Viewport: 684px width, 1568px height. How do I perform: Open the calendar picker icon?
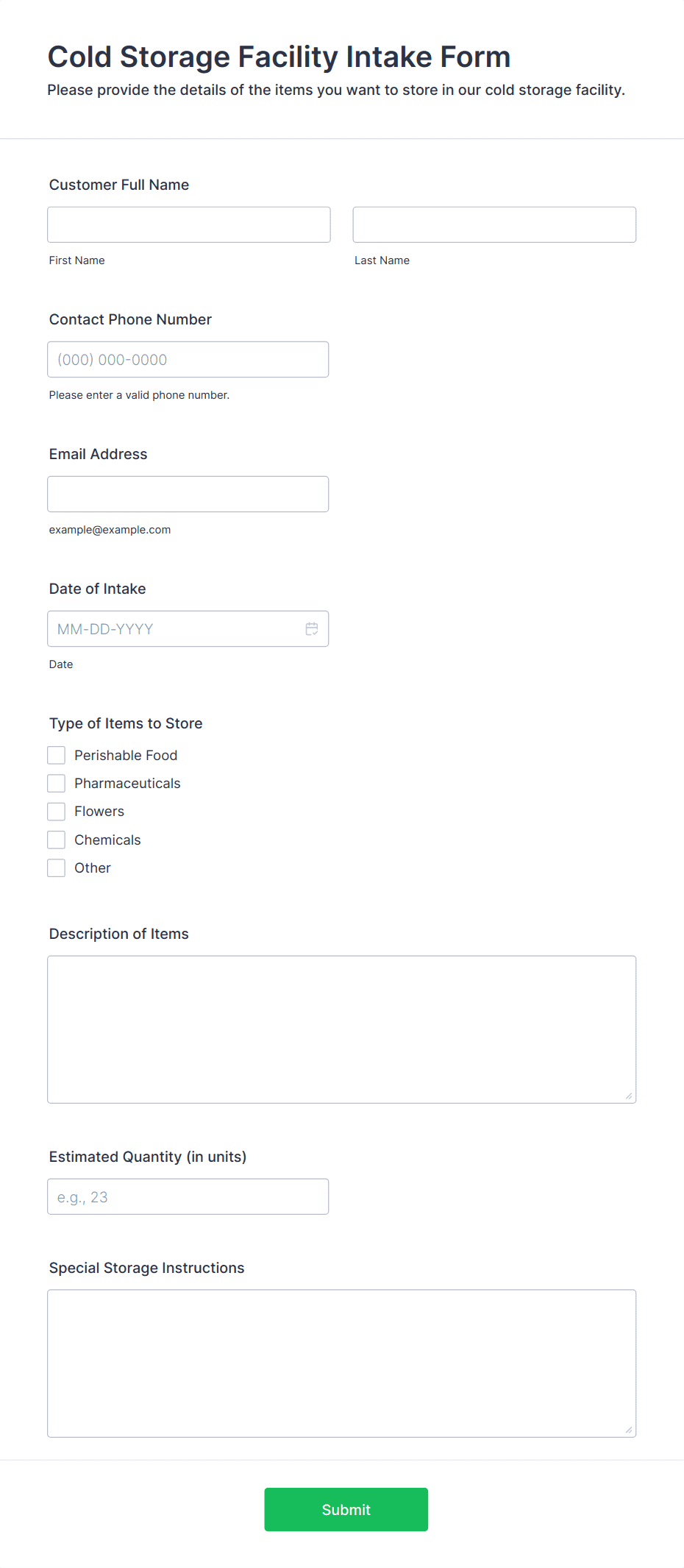312,629
